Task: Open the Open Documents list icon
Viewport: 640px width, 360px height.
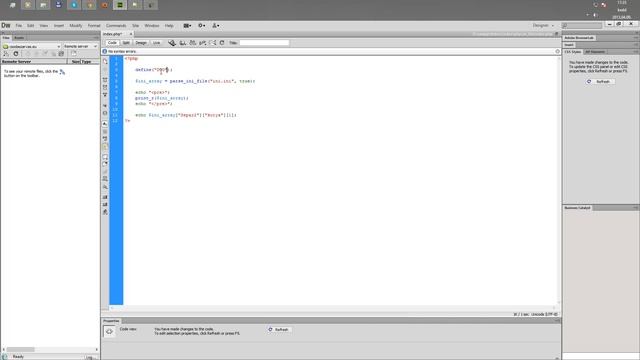Action: (105, 62)
